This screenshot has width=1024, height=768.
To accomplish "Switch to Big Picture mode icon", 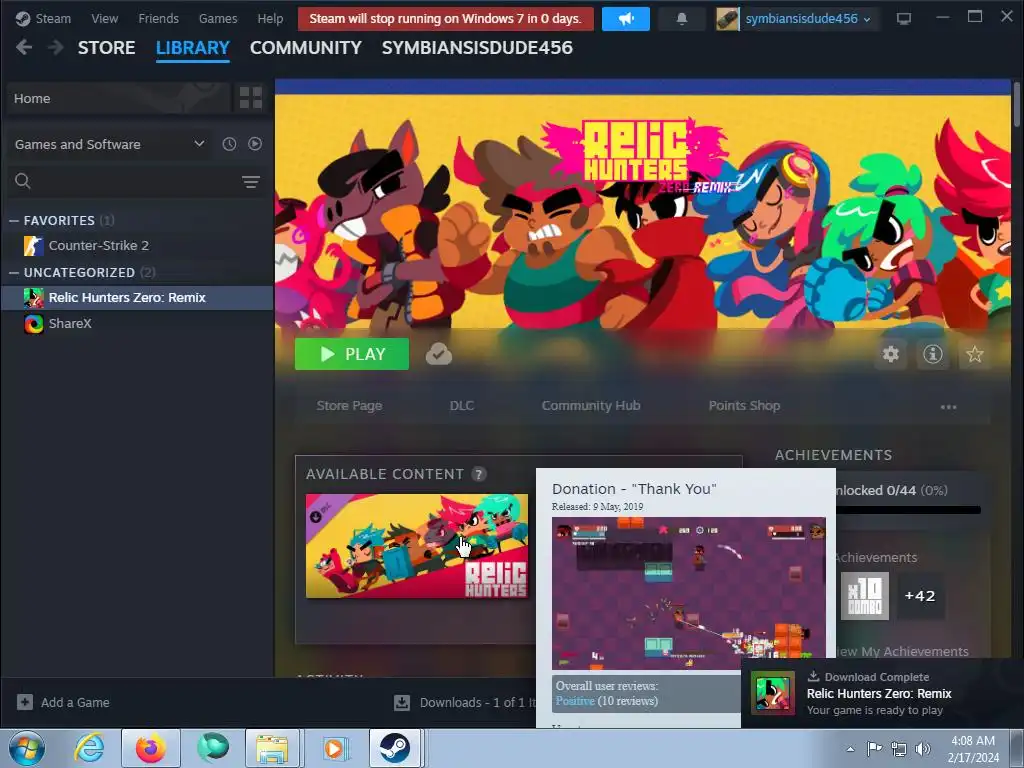I will [x=904, y=19].
